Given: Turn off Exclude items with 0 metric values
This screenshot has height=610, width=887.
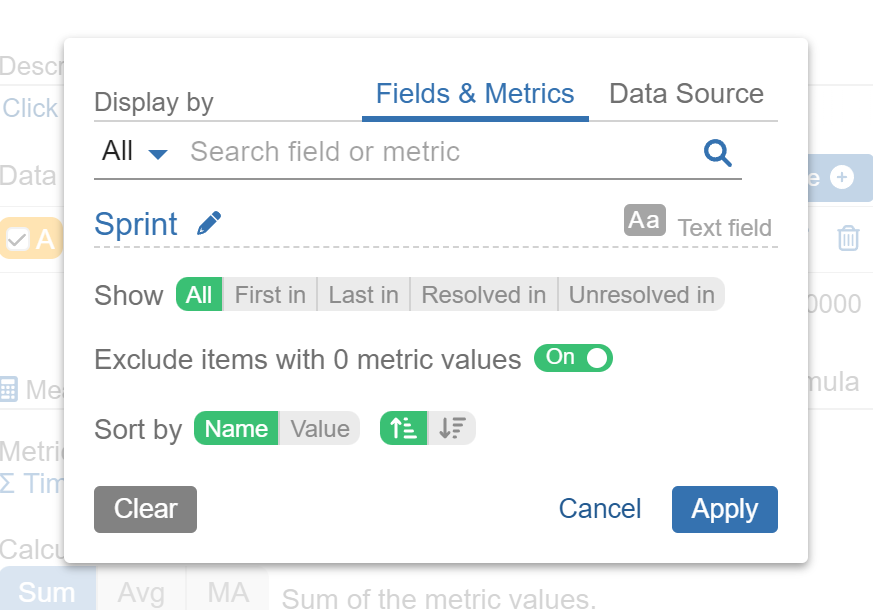Looking at the screenshot, I should (573, 358).
